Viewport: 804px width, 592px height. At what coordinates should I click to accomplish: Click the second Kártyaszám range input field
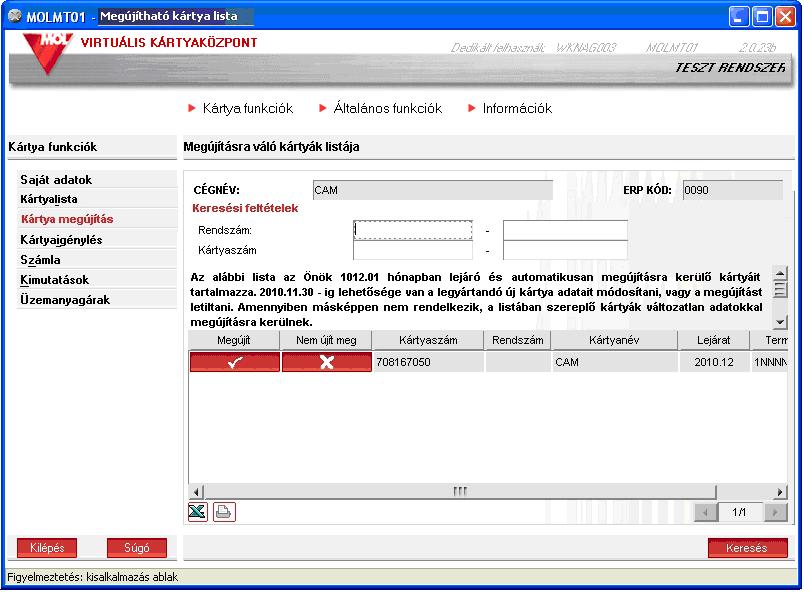pyautogui.click(x=565, y=250)
